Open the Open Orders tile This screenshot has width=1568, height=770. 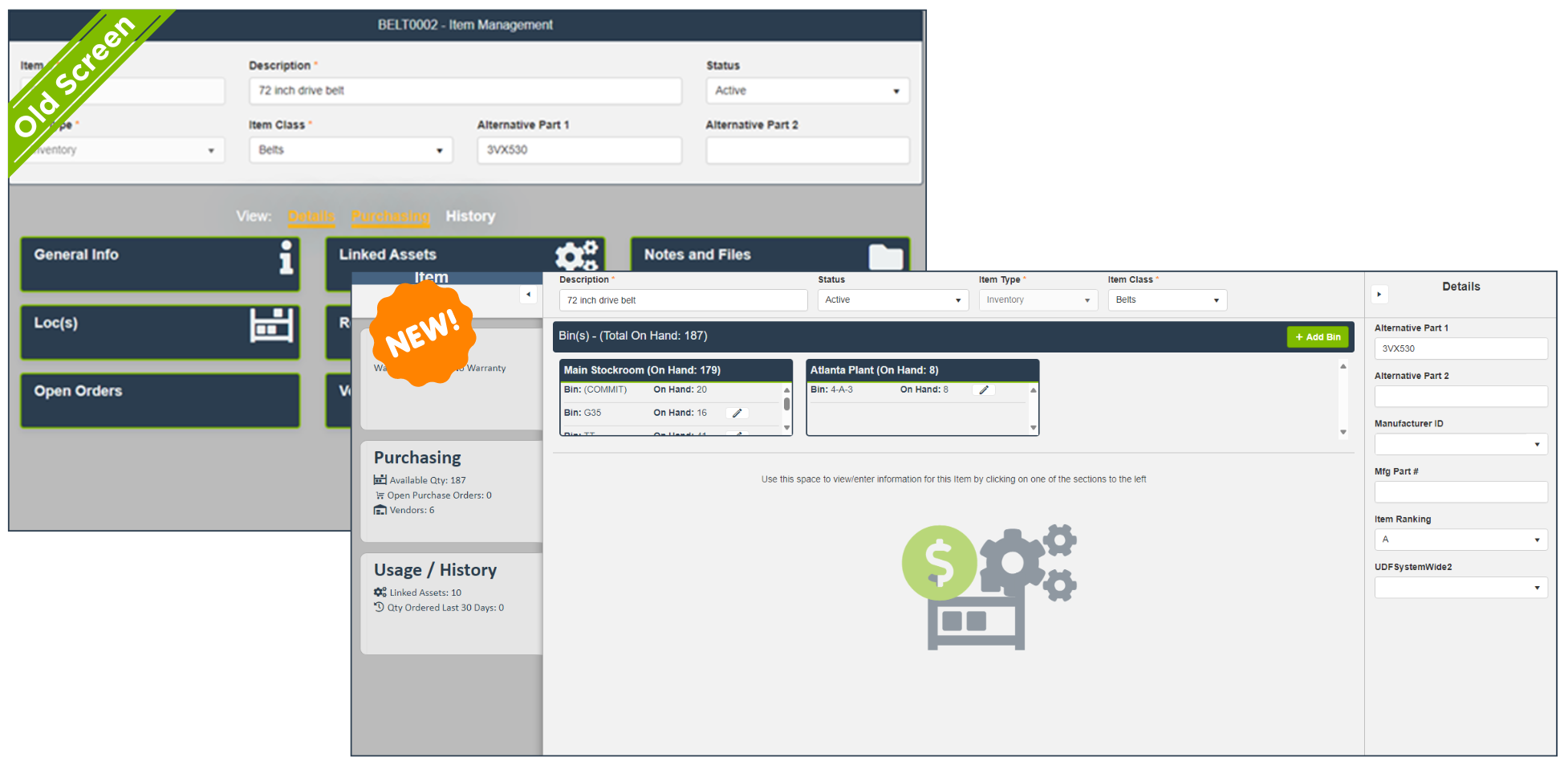[160, 400]
